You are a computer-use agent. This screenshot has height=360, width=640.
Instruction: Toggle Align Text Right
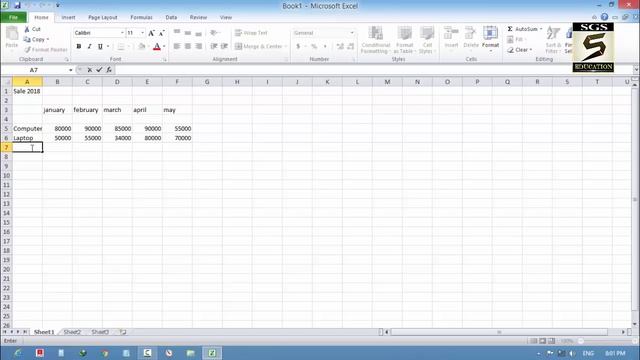click(x=199, y=47)
